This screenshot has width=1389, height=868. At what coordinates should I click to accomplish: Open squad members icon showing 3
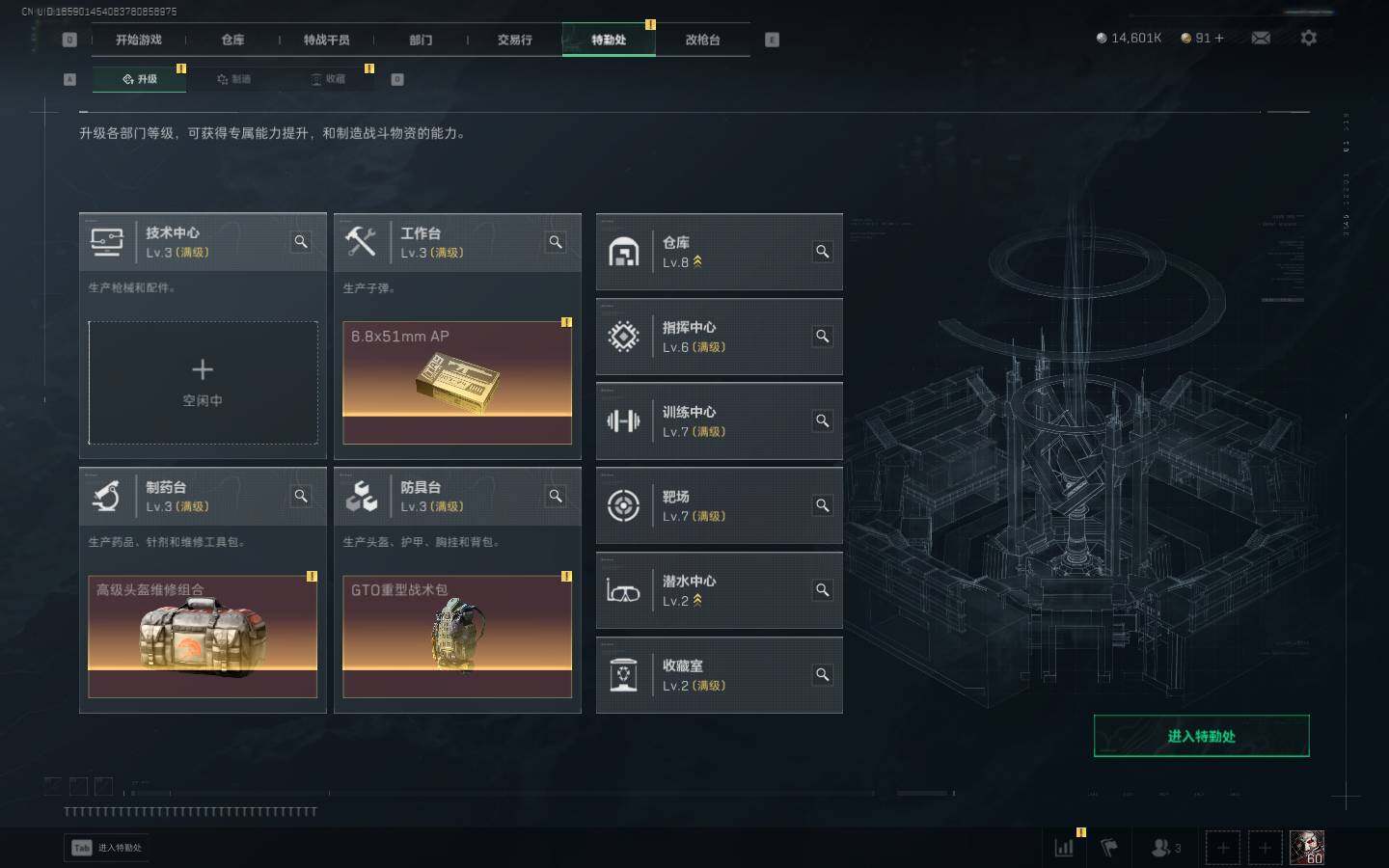[x=1166, y=848]
